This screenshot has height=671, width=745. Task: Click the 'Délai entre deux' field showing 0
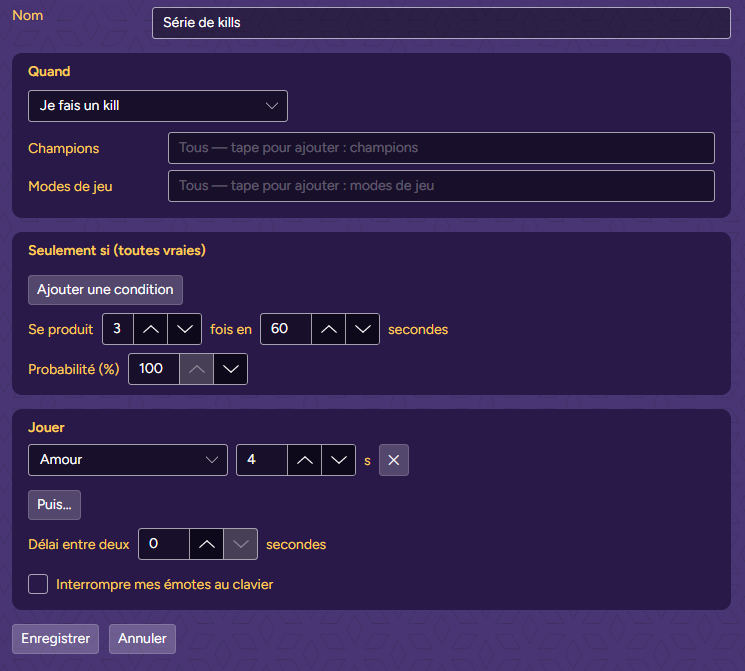click(163, 544)
